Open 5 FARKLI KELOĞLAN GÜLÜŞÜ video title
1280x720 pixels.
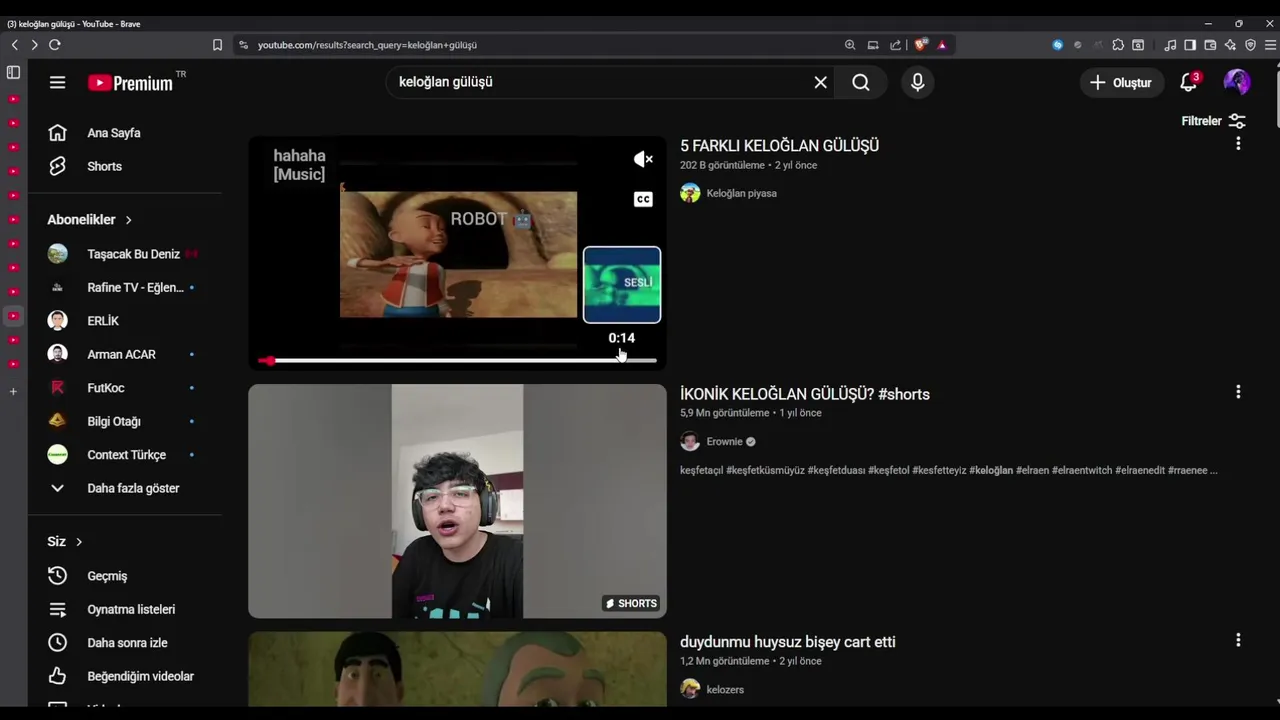coord(779,146)
